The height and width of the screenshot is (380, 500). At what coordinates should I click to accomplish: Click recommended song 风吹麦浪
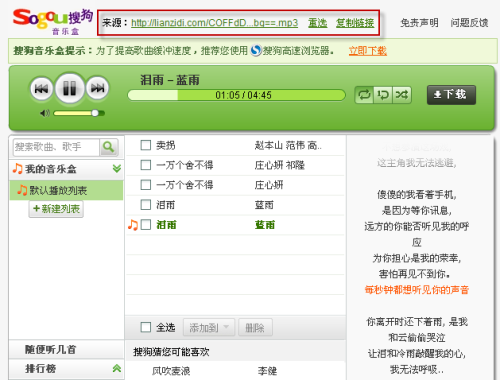pos(171,371)
